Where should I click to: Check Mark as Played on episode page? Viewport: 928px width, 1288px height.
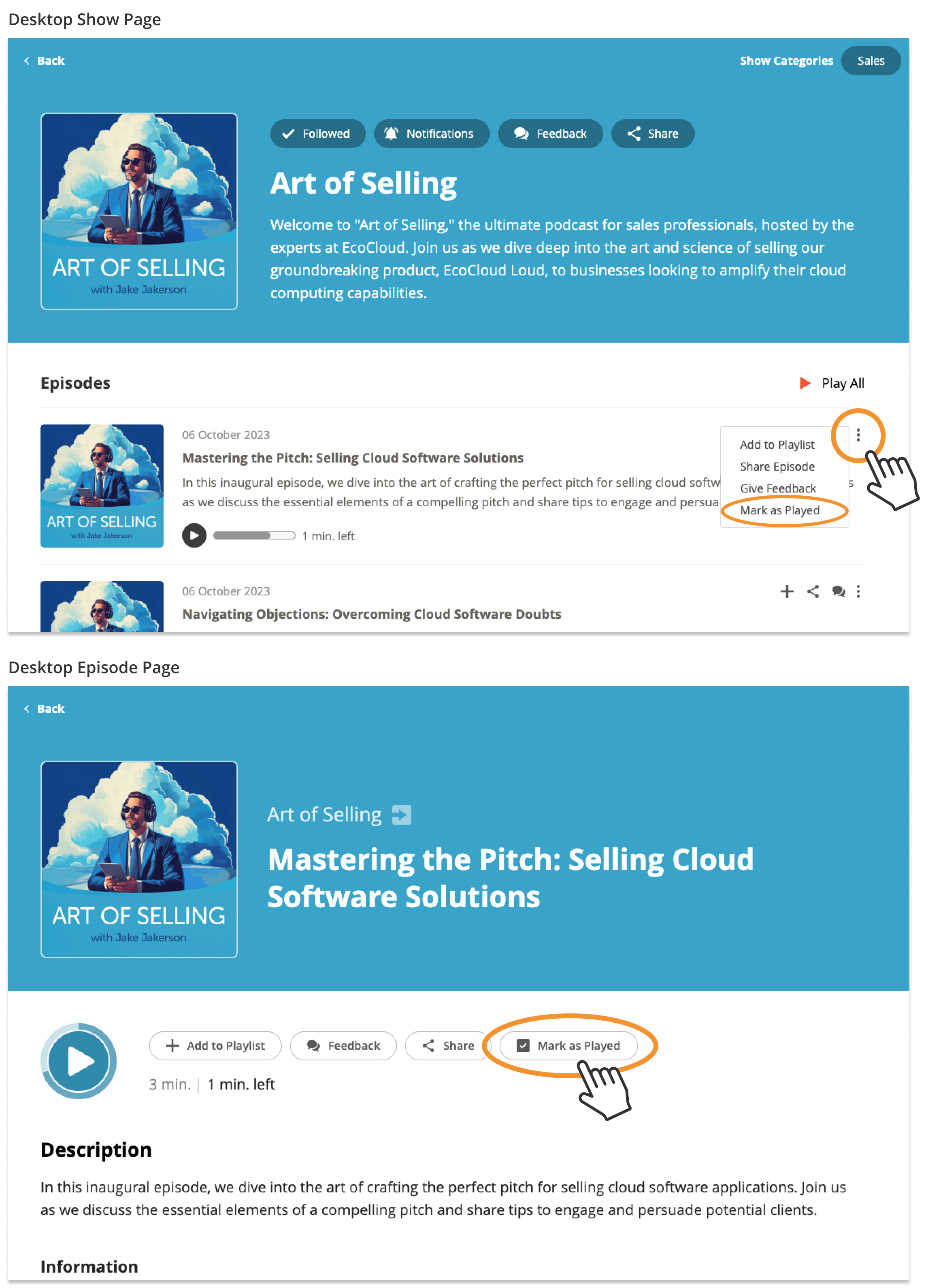[569, 1045]
